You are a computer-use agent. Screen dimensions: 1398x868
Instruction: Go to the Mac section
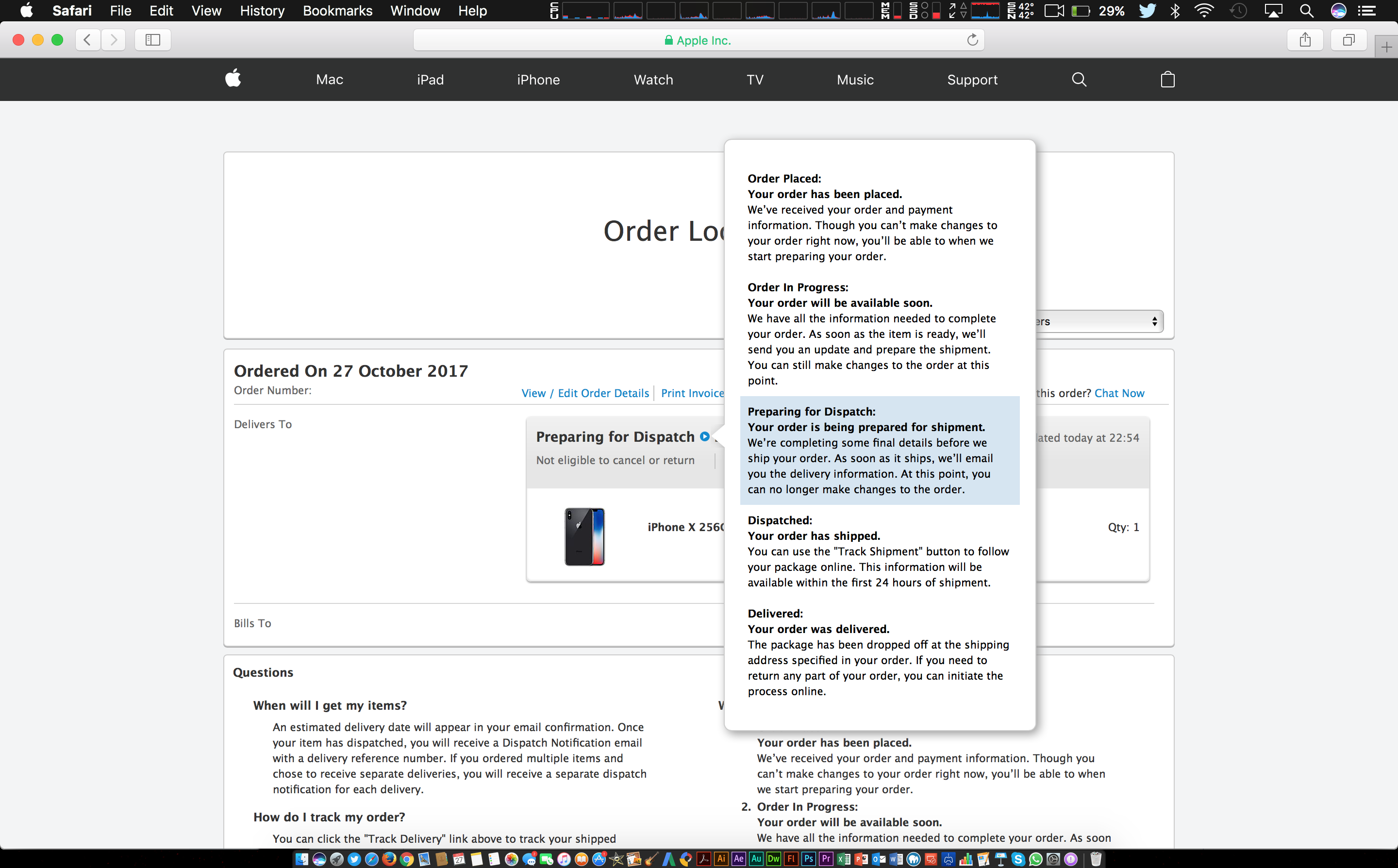(330, 80)
